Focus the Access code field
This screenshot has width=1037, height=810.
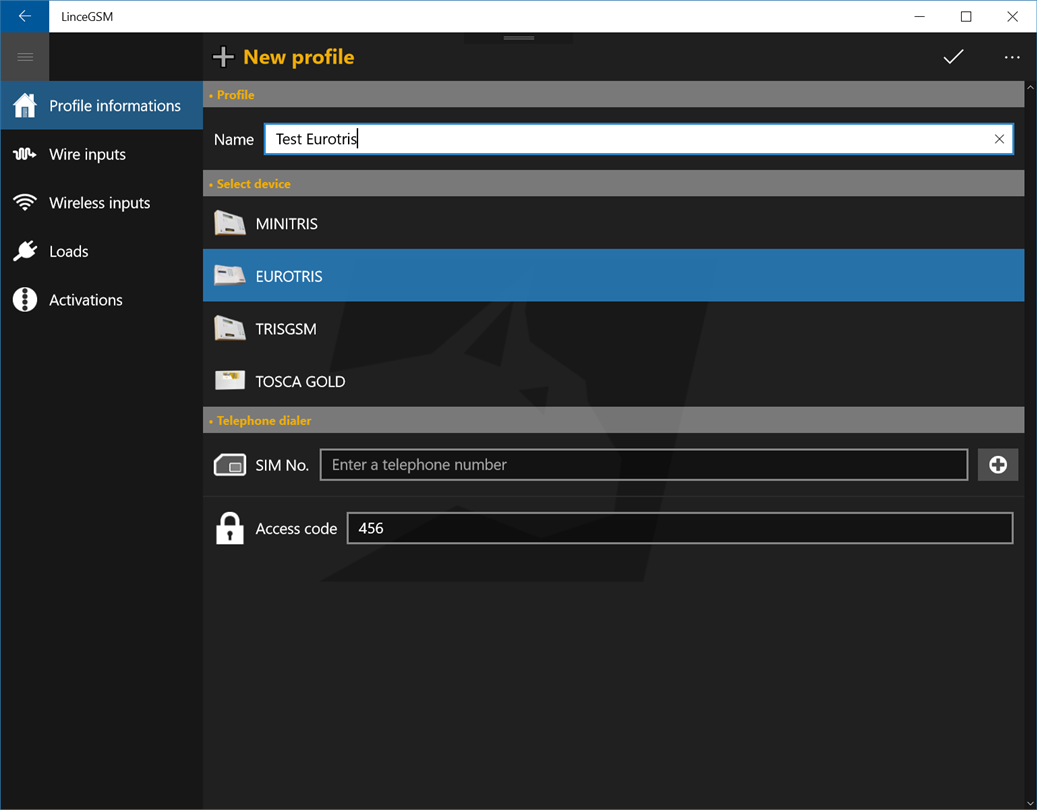click(680, 528)
